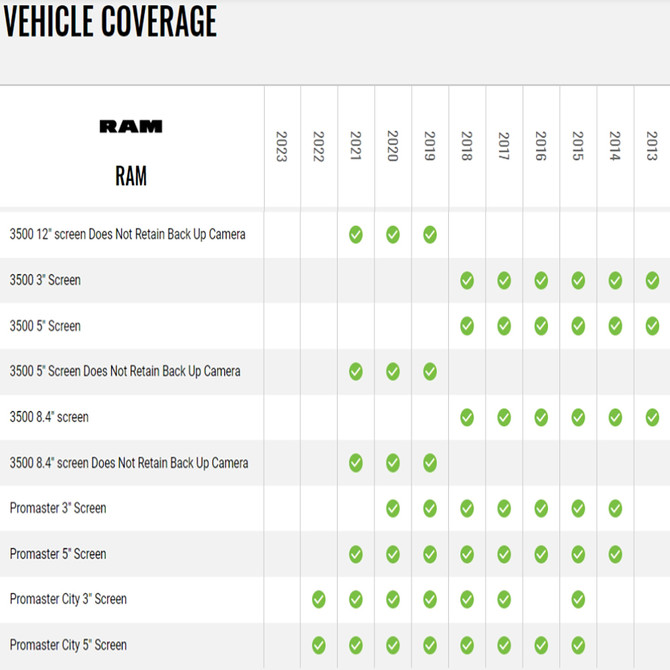Click 2018 checkmark in 3500 5" Screen row

coord(467,326)
